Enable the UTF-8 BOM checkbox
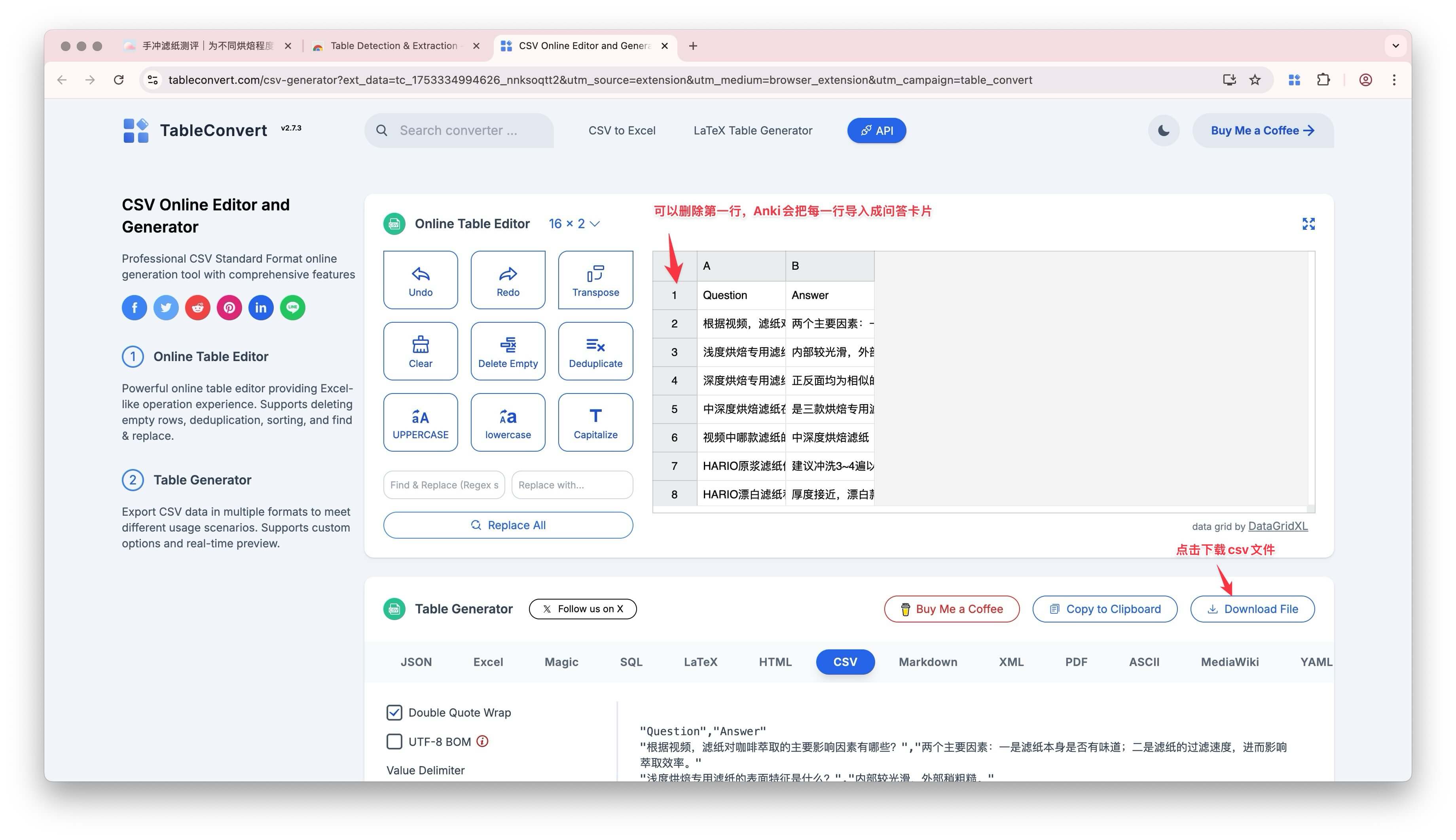Viewport: 1456px width, 840px height. tap(394, 742)
